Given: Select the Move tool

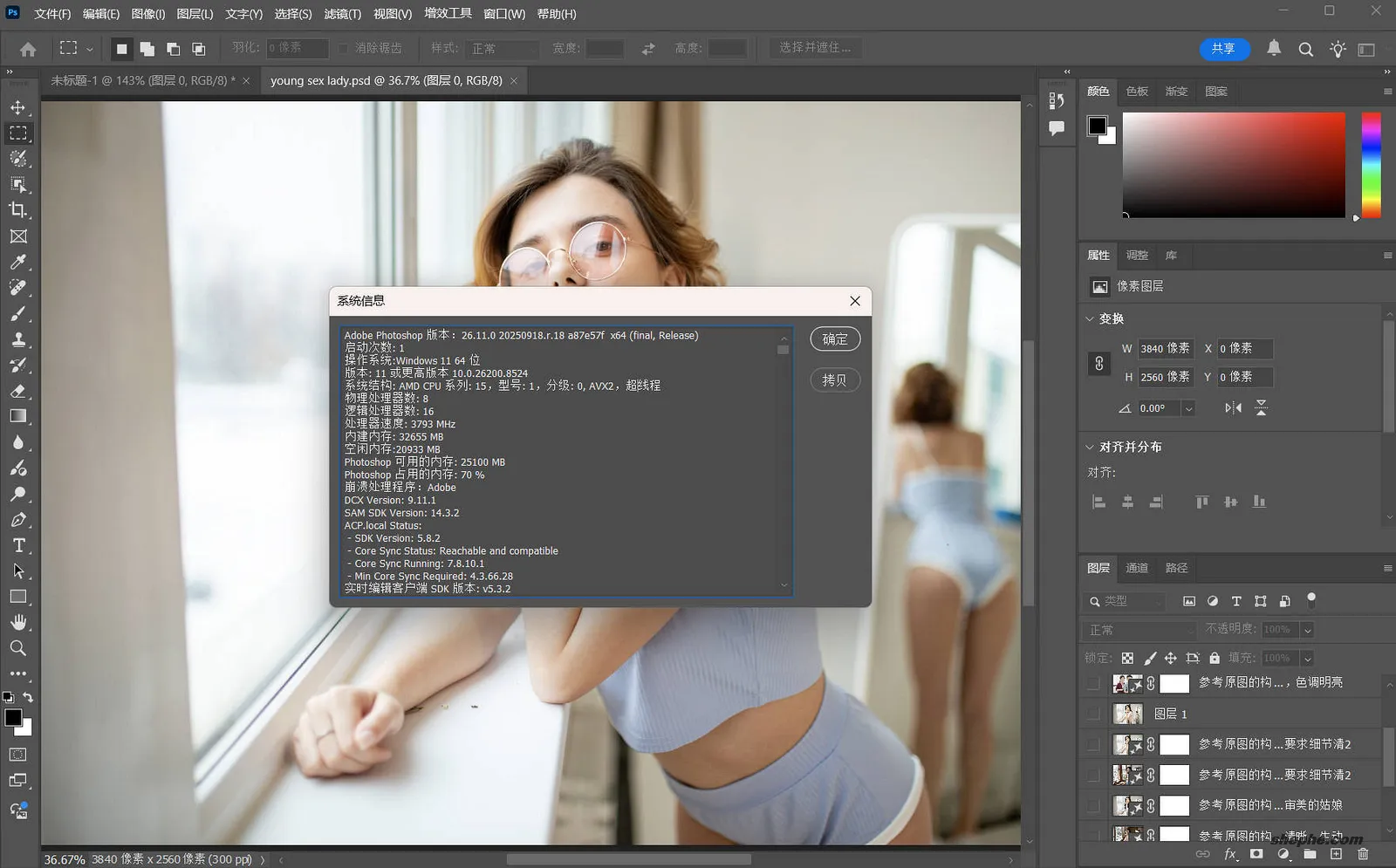Looking at the screenshot, I should 17,107.
